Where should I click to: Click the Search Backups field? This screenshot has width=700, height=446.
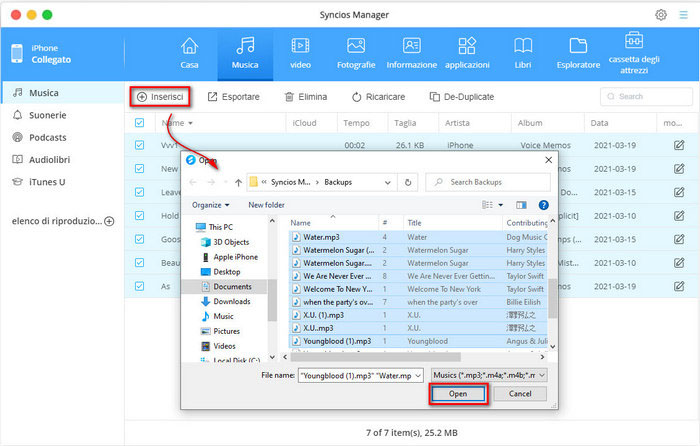(488, 182)
